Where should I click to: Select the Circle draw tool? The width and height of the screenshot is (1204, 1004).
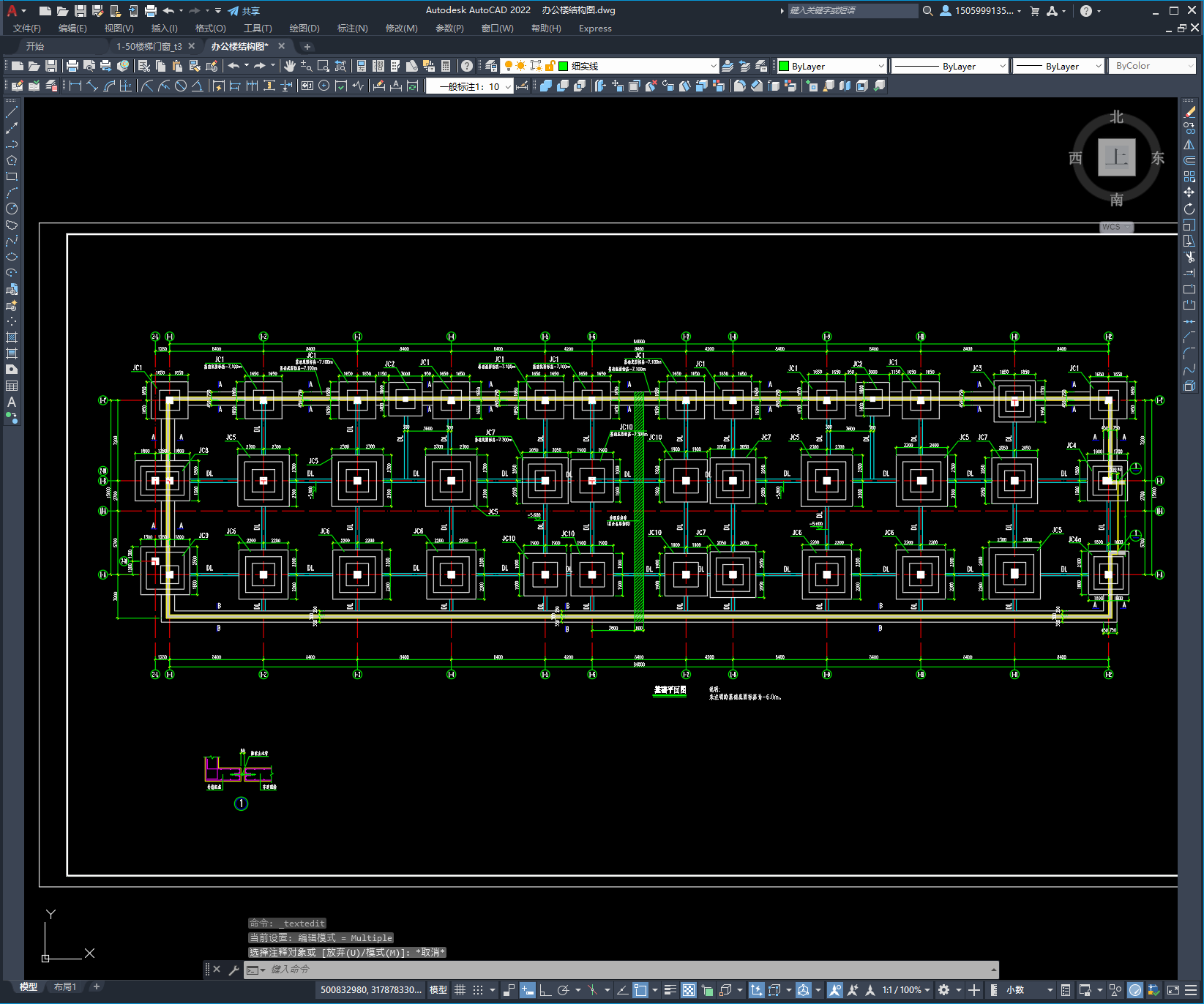[12, 209]
